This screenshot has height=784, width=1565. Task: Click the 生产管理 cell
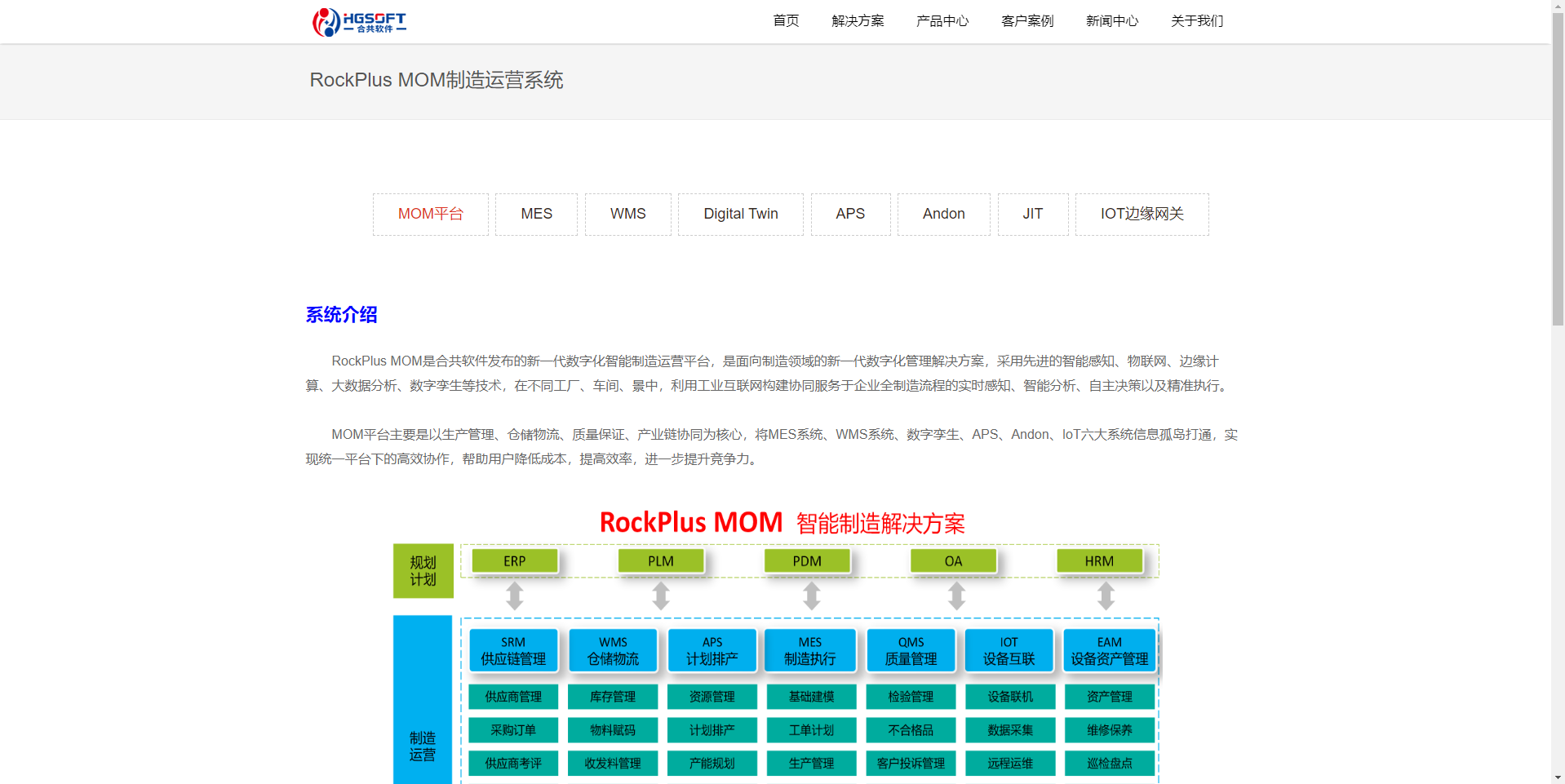tap(812, 764)
